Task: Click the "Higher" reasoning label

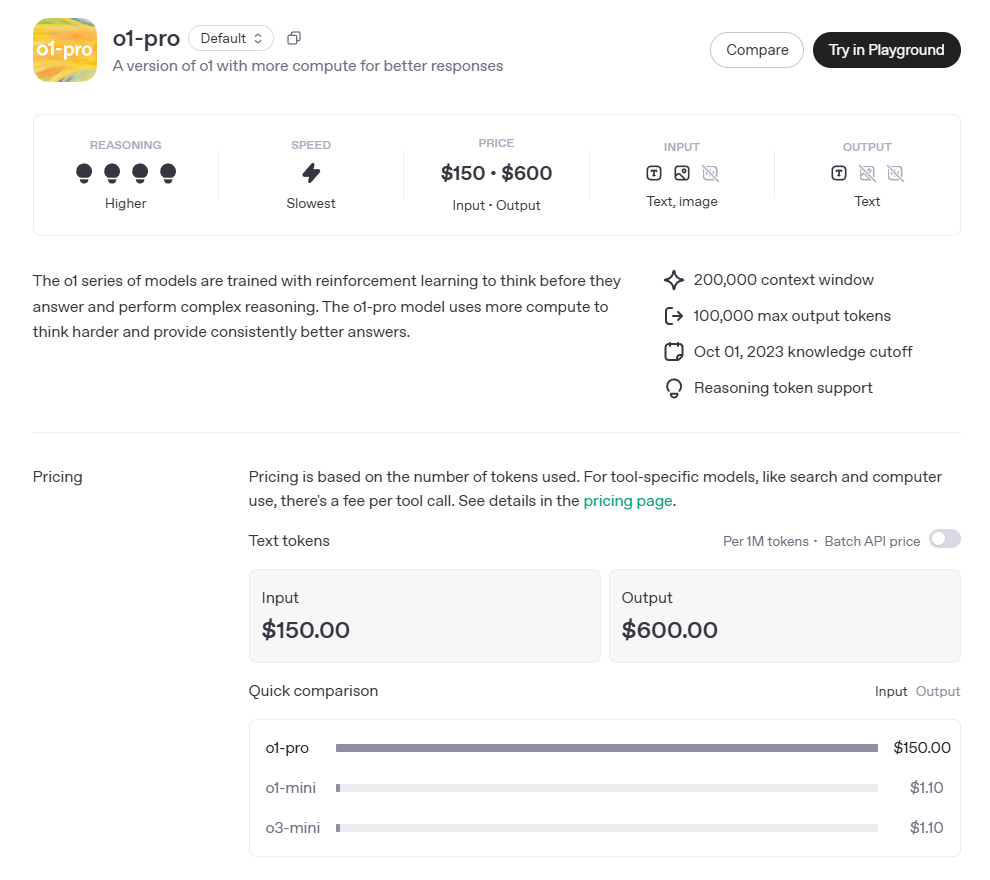Action: tap(126, 203)
